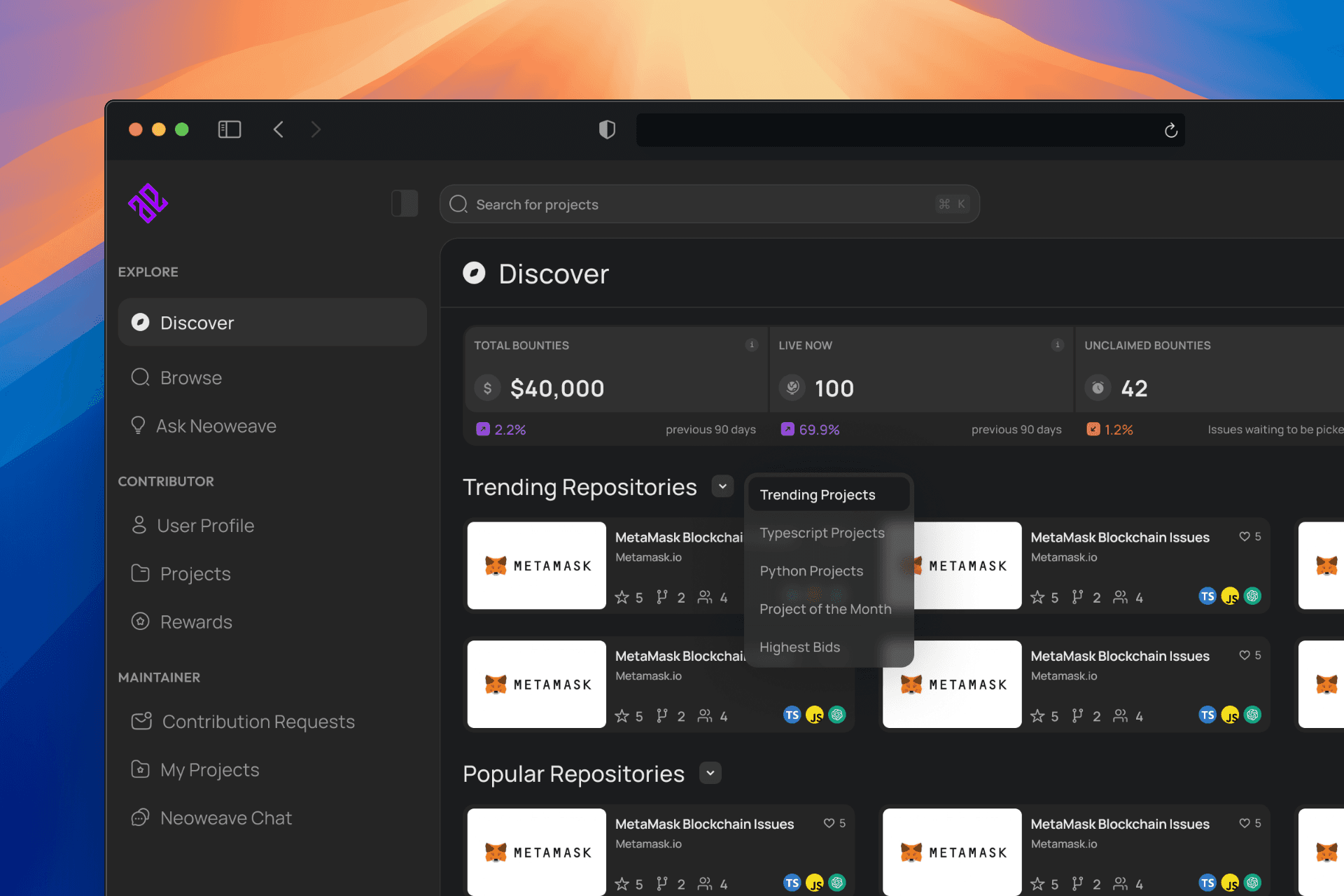
Task: Toggle the browser sidebar panel icon
Action: (229, 129)
